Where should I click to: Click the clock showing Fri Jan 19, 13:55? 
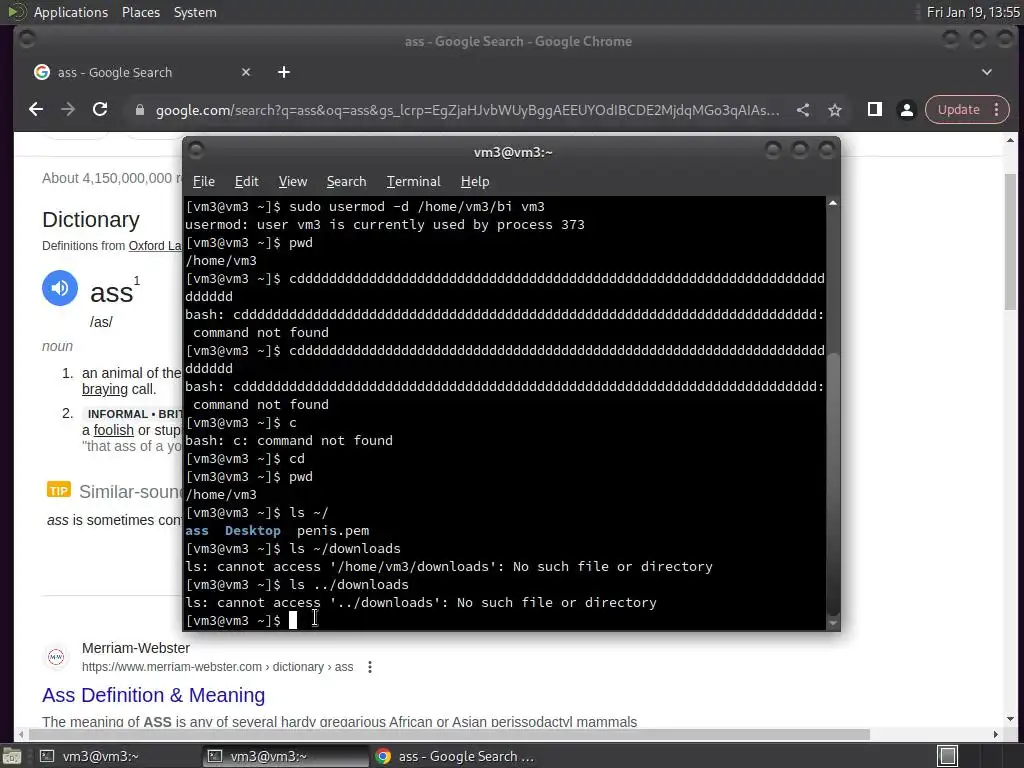(x=972, y=12)
